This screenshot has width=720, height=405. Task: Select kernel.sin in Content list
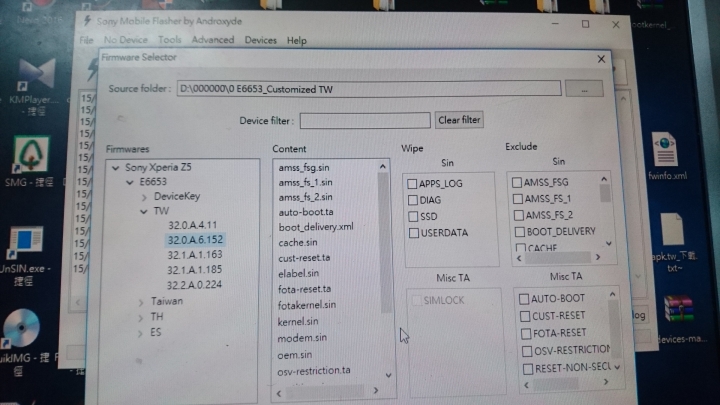tap(298, 322)
